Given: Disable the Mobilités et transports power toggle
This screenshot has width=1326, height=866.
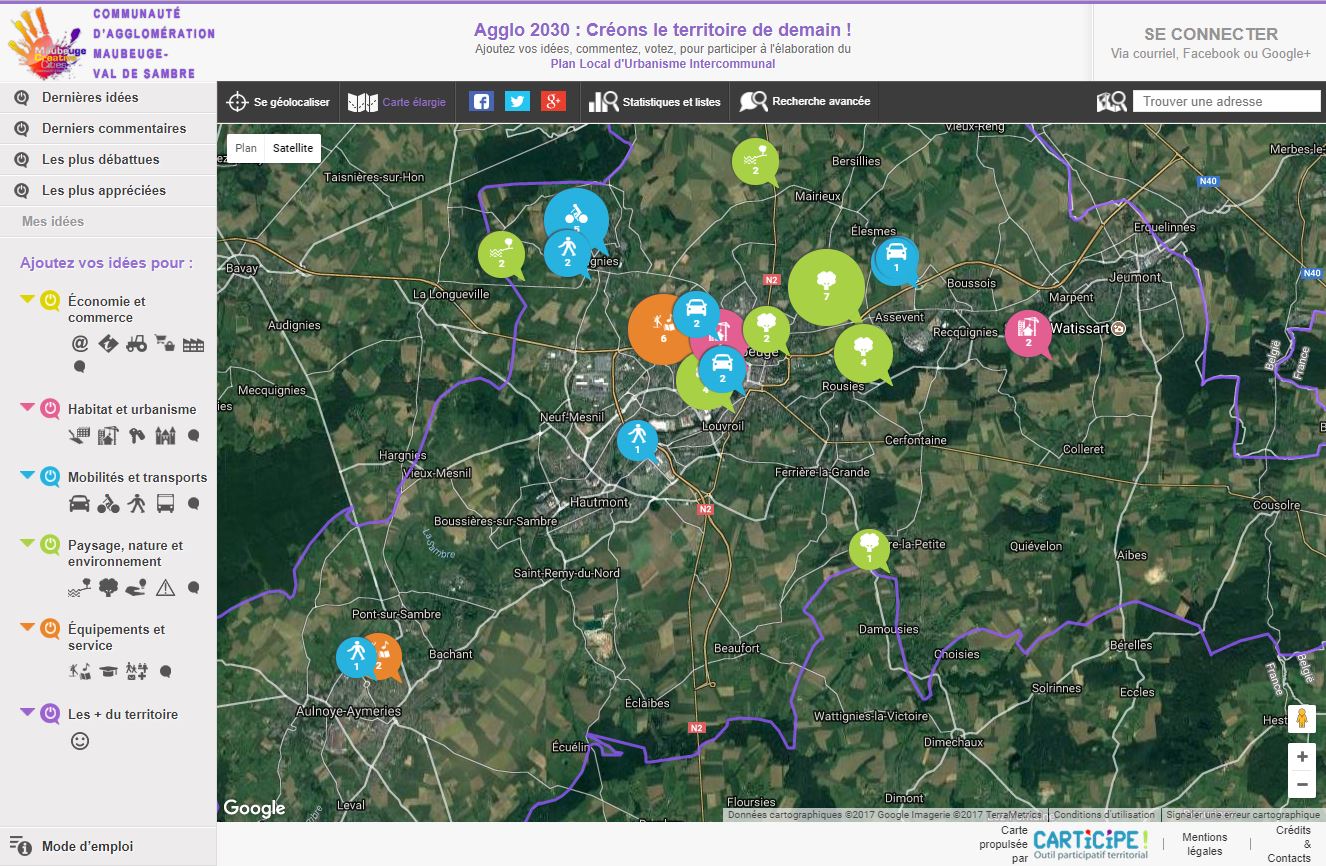Looking at the screenshot, I should tap(50, 477).
